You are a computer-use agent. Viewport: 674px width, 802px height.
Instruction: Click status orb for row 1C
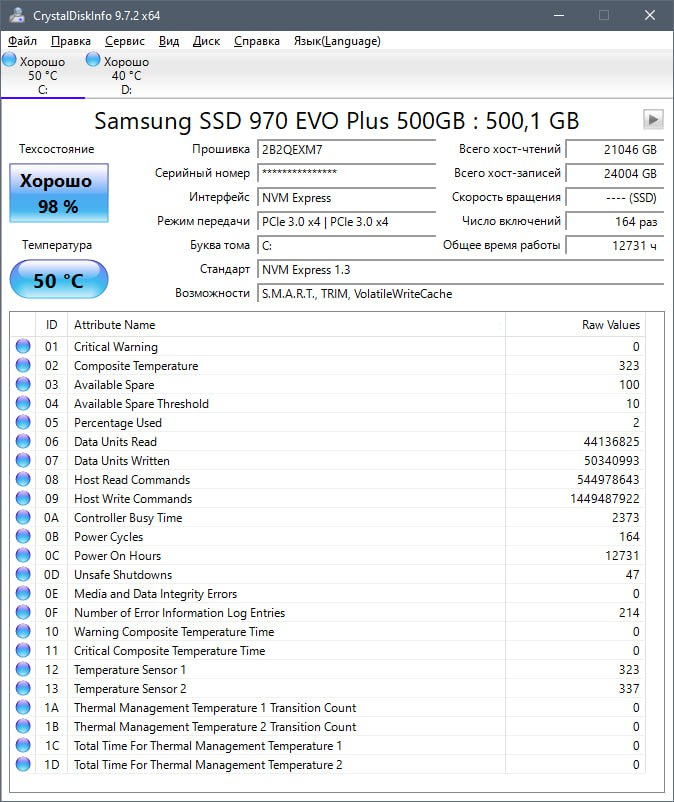click(x=23, y=745)
